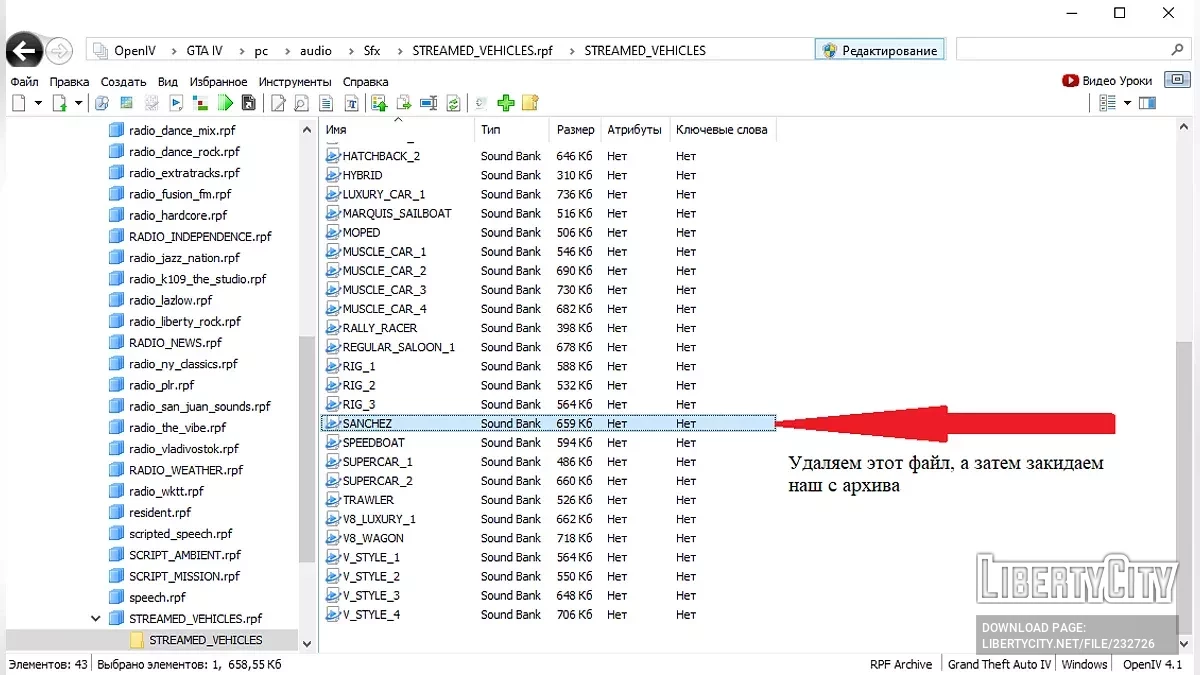Viewport: 1200px width, 675px height.
Task: Toggle the preview pane layout icon
Action: pyautogui.click(x=1147, y=103)
